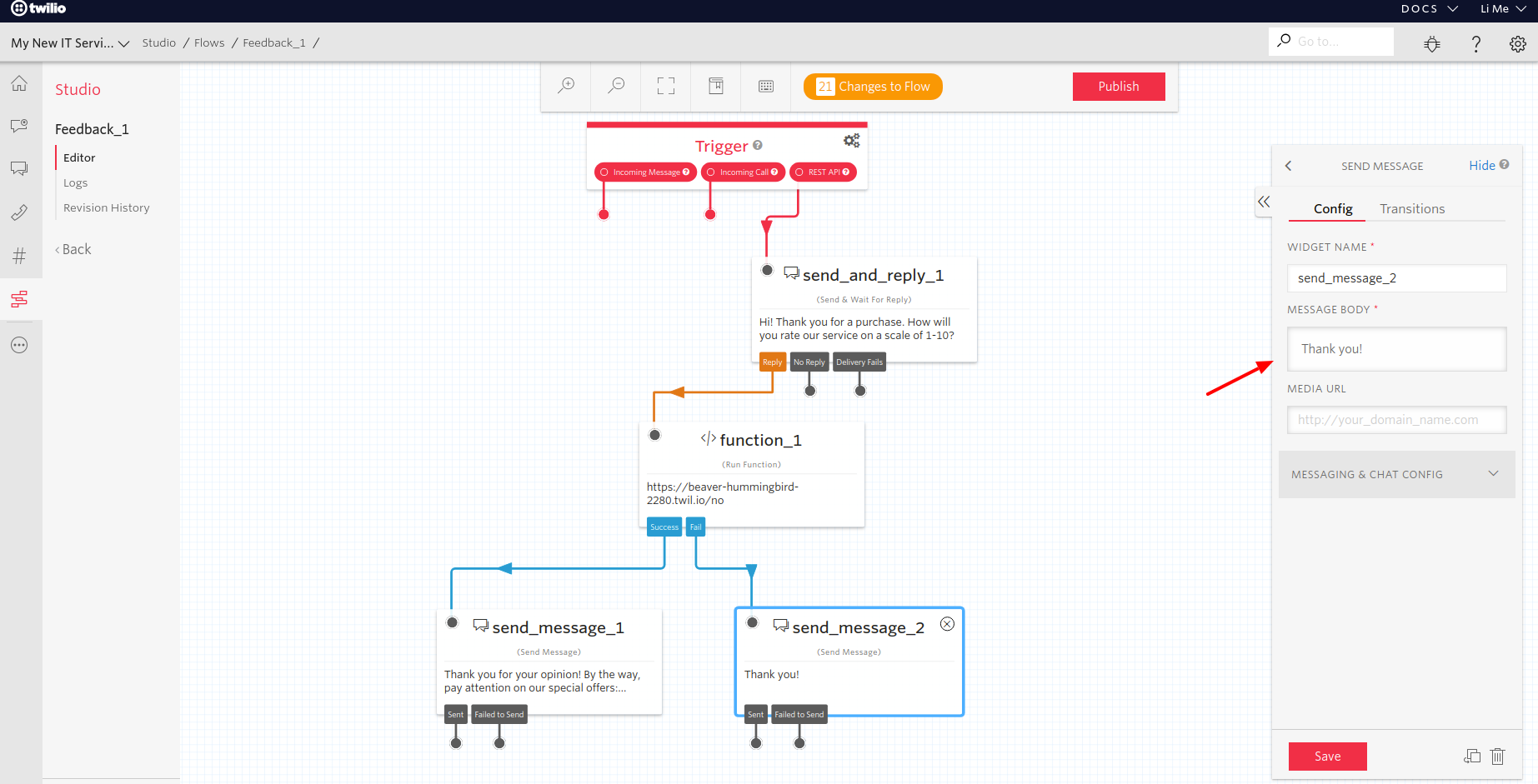Image resolution: width=1538 pixels, height=784 pixels.
Task: Select the Incoming Message trigger option
Action: coord(644,172)
